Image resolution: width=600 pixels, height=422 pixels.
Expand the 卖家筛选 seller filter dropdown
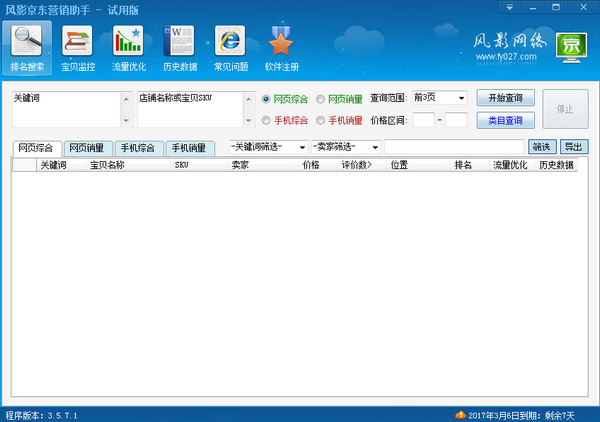point(374,147)
